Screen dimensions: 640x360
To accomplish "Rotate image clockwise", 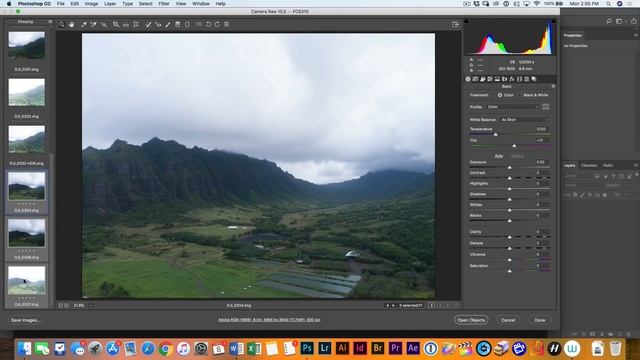I will [217, 24].
